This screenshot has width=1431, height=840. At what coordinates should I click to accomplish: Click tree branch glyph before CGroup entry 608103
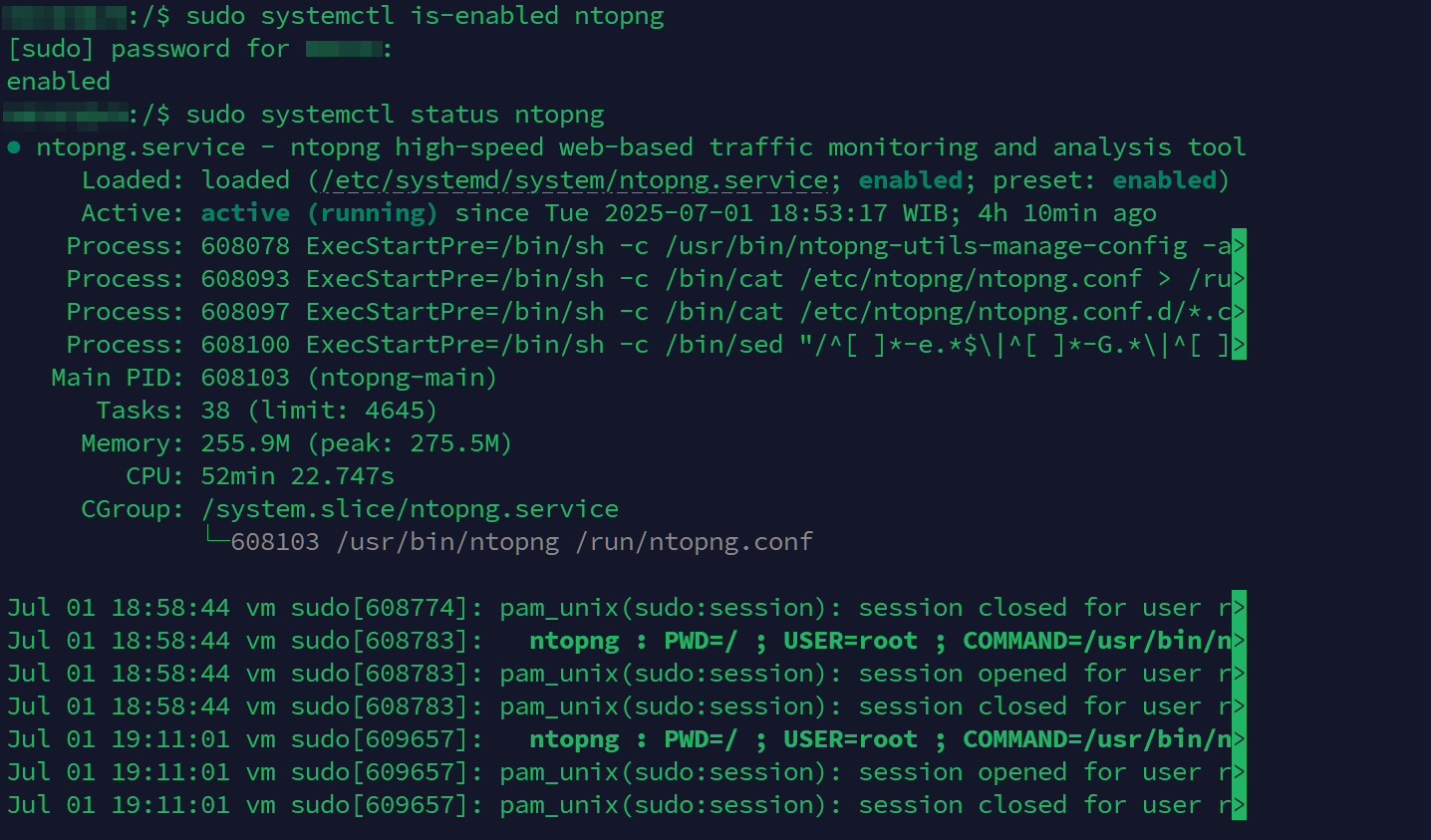coord(217,539)
